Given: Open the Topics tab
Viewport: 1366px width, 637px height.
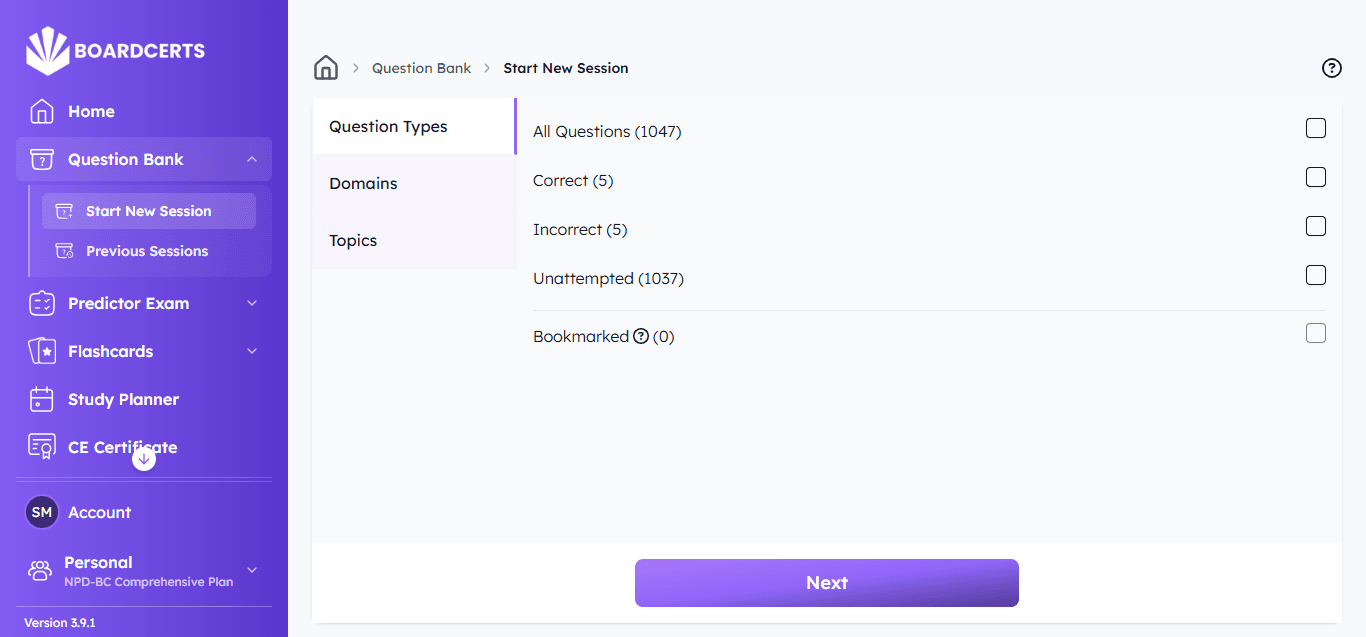Looking at the screenshot, I should pos(353,240).
